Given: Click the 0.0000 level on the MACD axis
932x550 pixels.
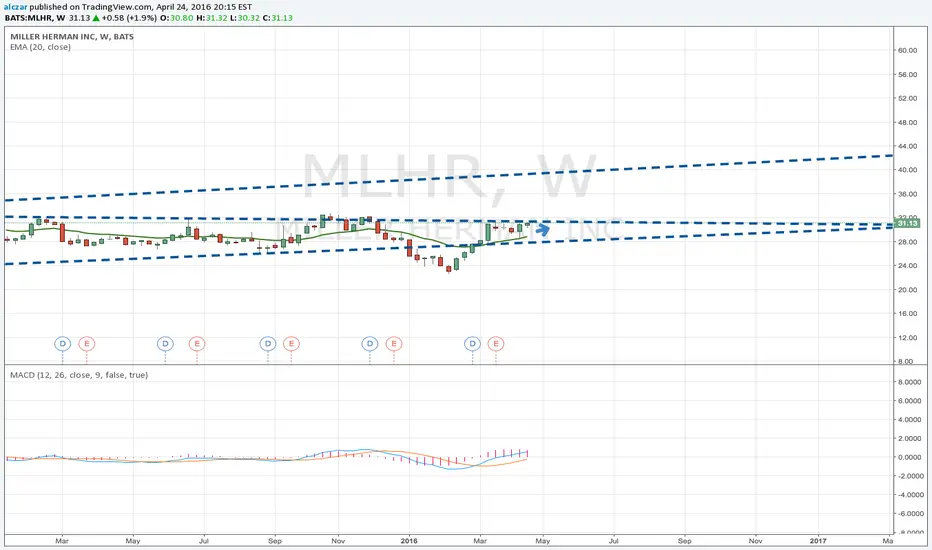Looking at the screenshot, I should (909, 457).
